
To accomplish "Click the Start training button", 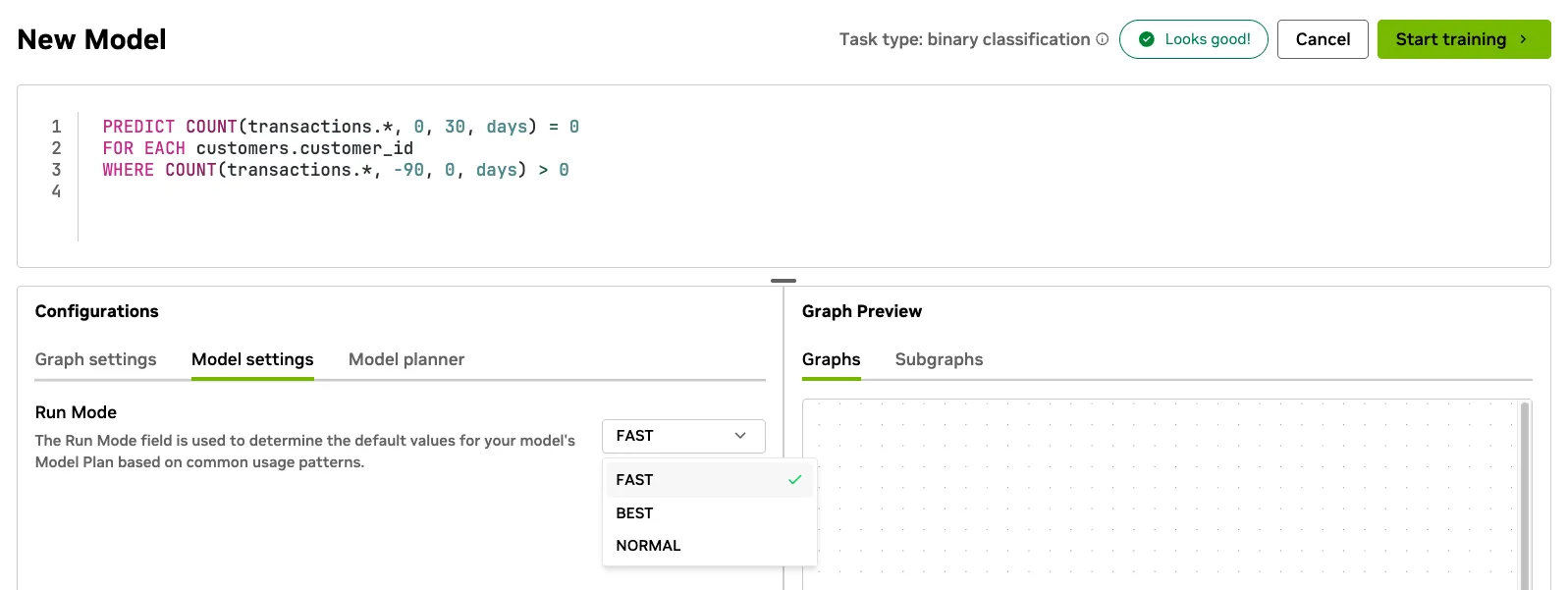I will click(x=1464, y=39).
